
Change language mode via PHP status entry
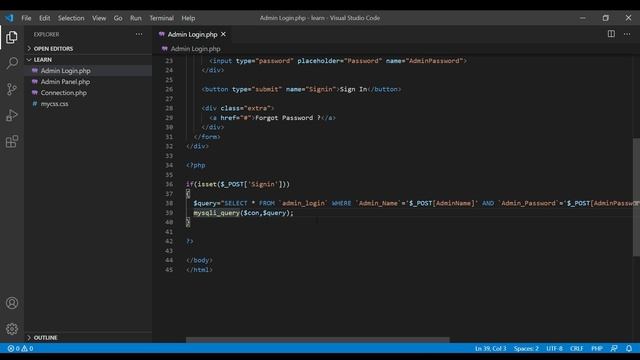tap(596, 349)
